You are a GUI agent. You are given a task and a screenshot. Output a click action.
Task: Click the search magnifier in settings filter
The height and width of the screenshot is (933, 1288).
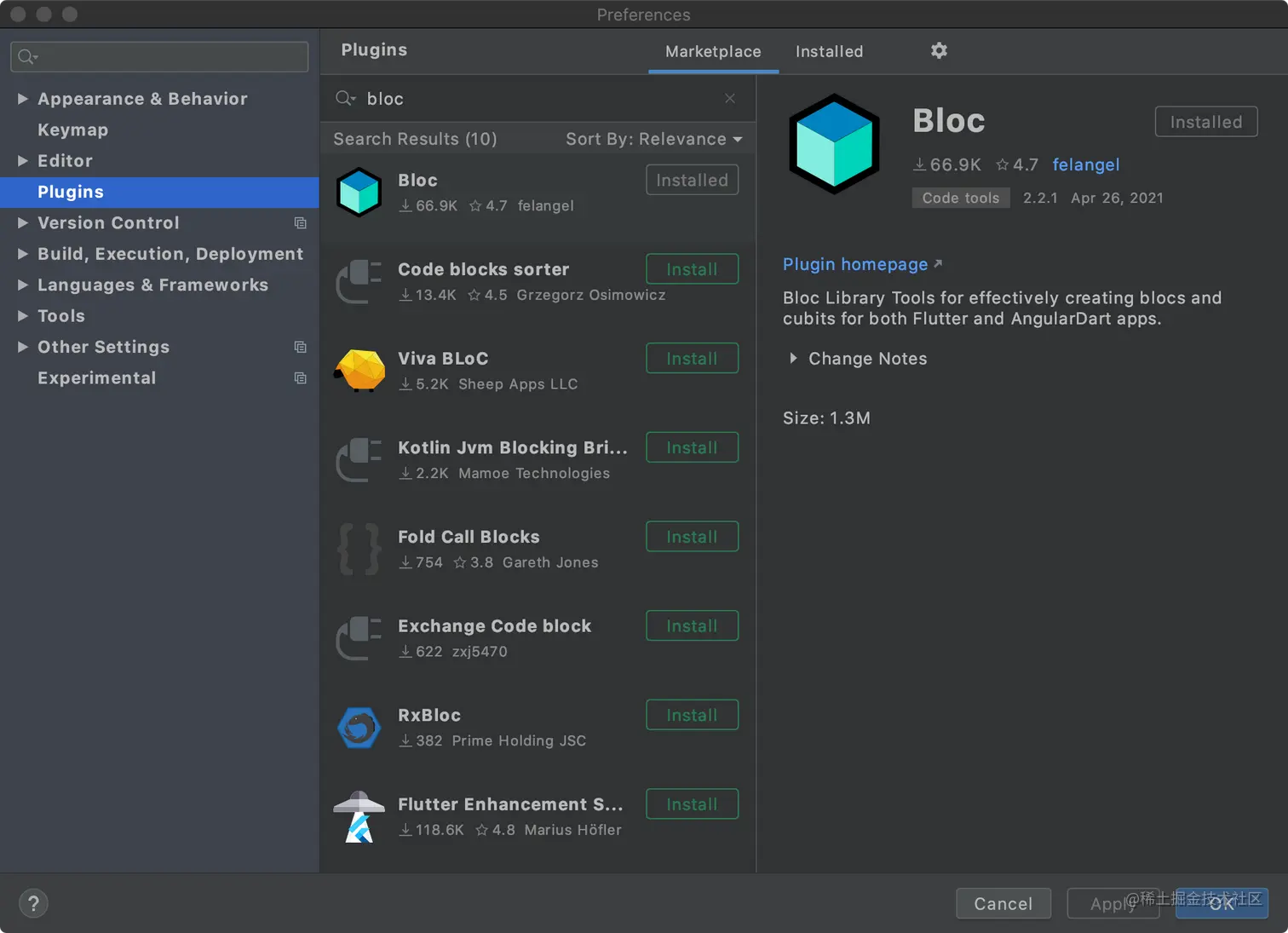point(28,56)
